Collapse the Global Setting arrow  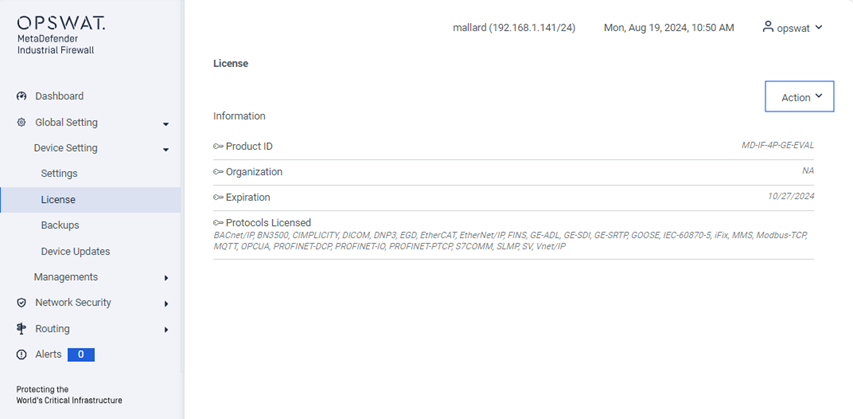point(166,124)
